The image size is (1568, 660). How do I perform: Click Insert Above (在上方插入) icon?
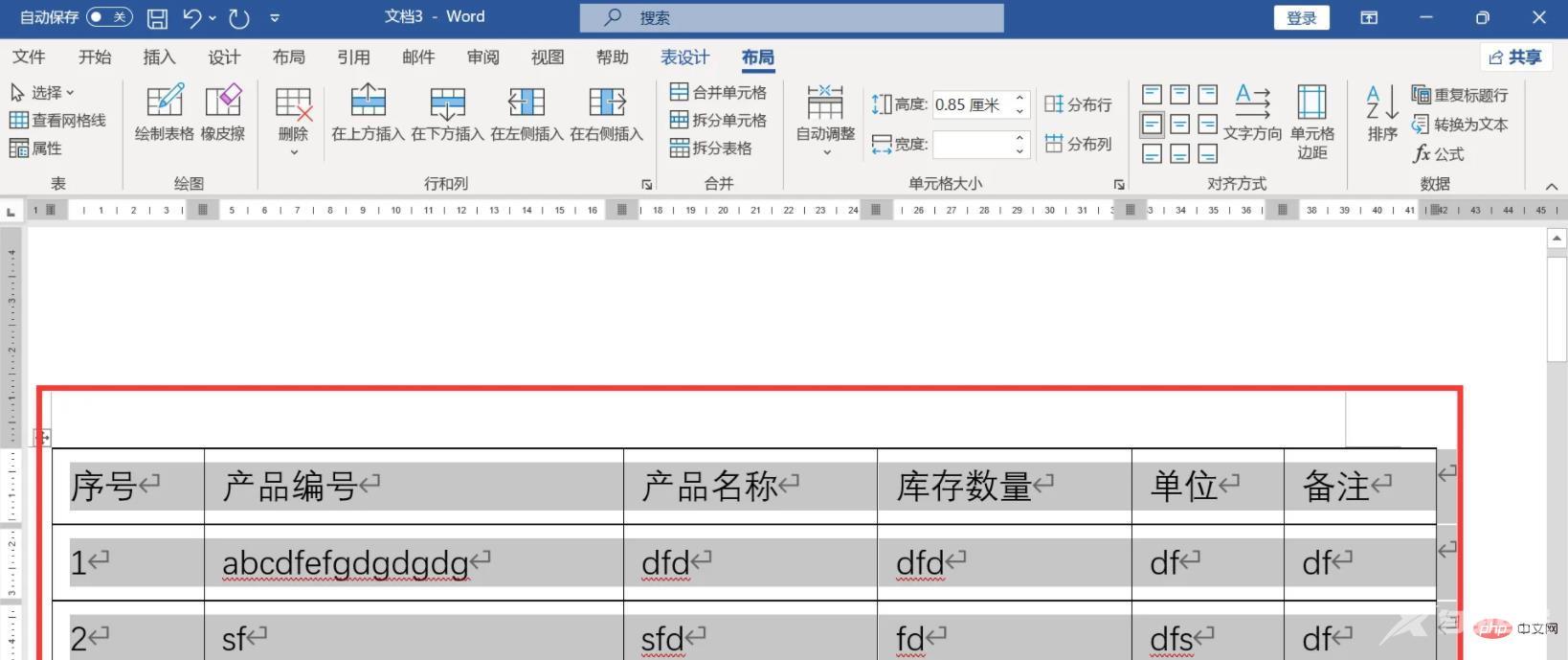(368, 102)
